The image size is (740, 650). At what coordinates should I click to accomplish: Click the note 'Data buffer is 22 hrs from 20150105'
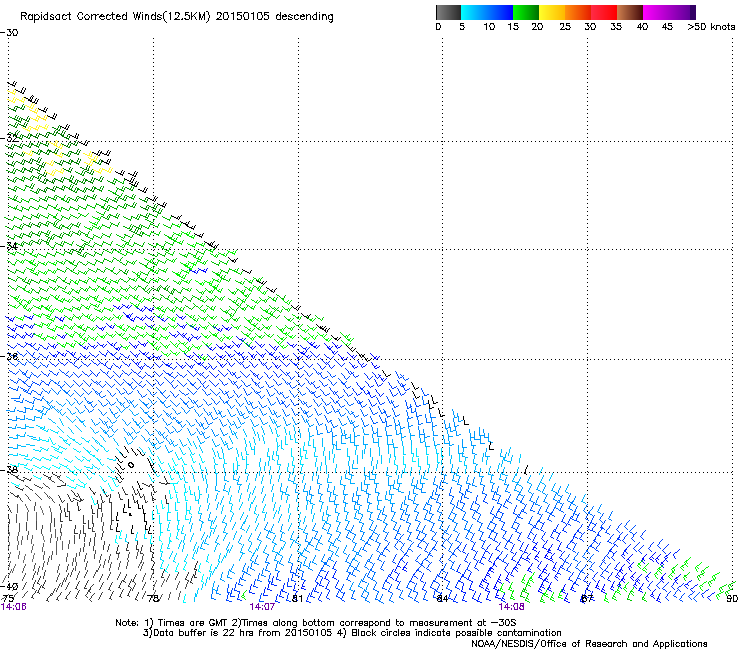242,633
